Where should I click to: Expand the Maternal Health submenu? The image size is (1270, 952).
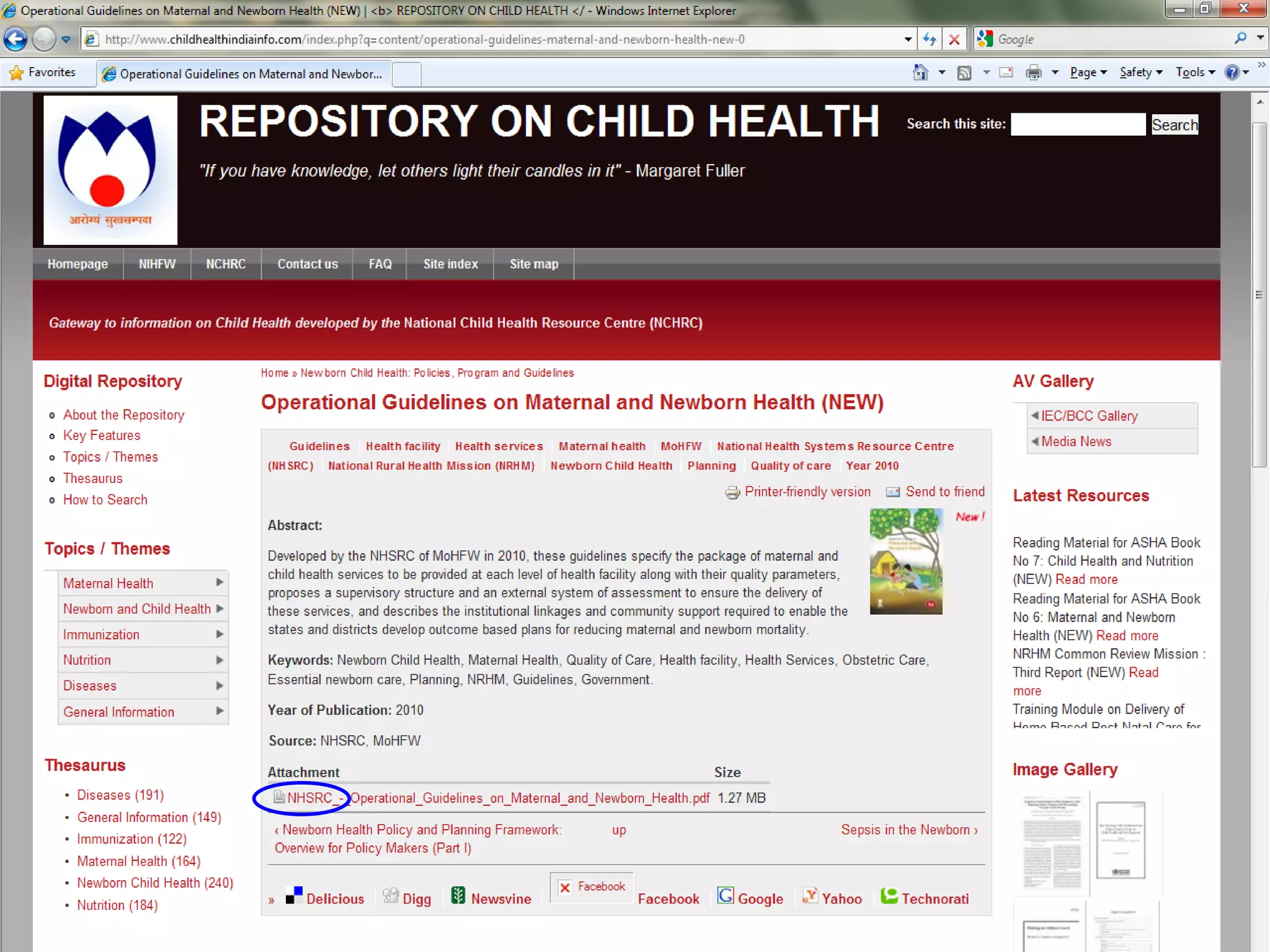point(219,583)
